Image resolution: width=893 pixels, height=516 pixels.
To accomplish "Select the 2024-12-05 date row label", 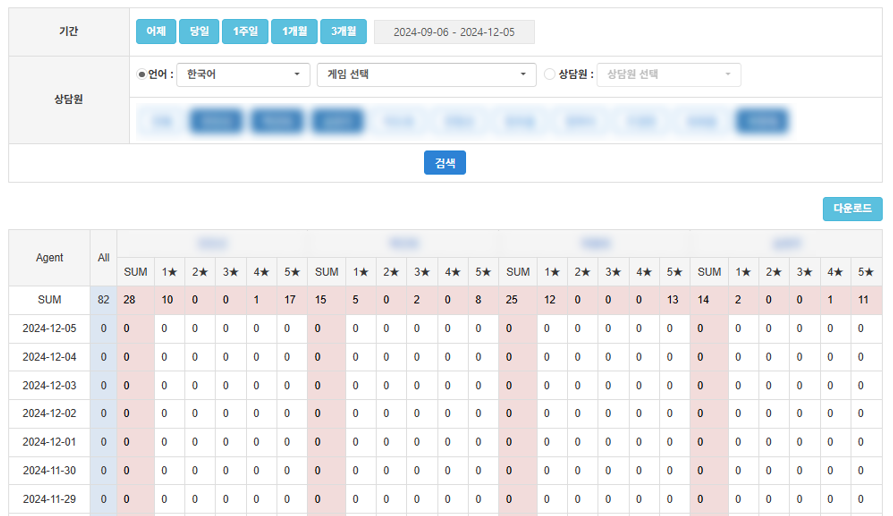I will click(x=49, y=328).
